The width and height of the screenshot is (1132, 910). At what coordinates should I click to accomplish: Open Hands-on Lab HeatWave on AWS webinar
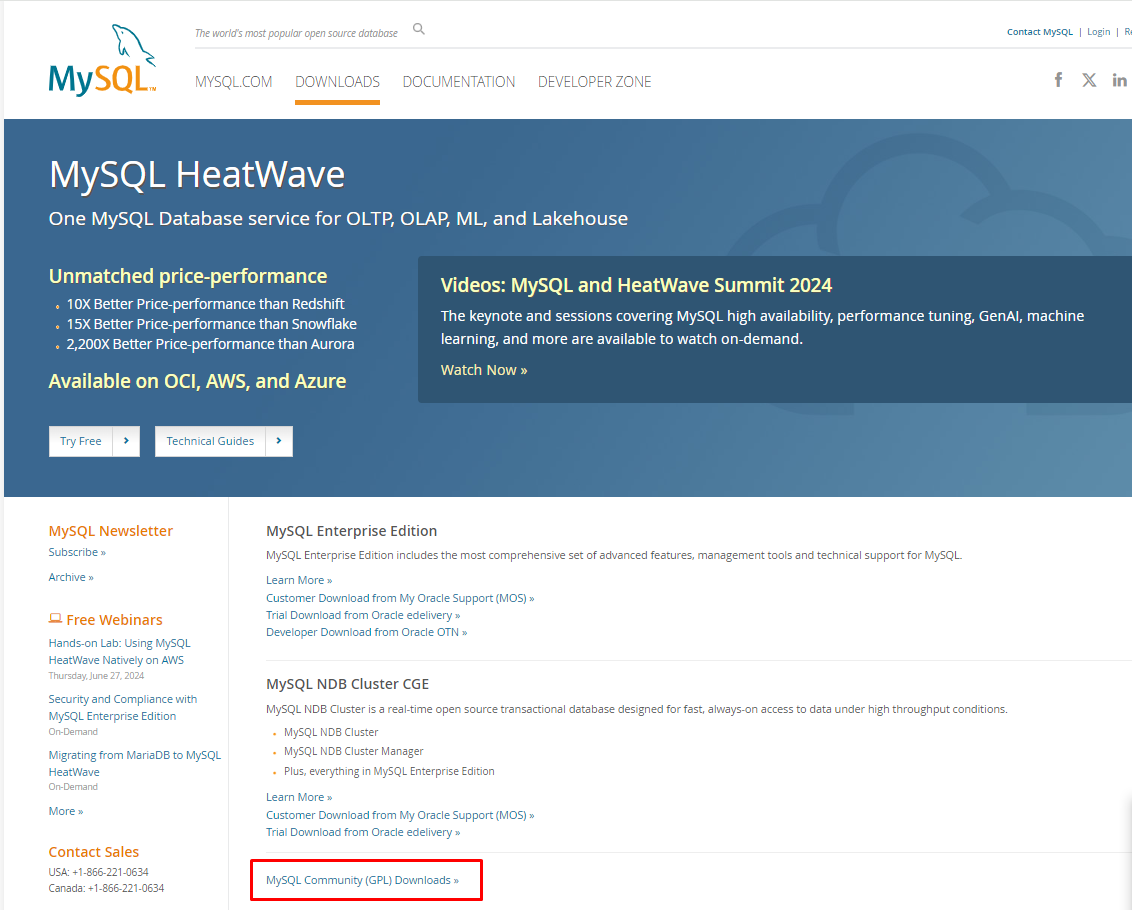pos(119,651)
